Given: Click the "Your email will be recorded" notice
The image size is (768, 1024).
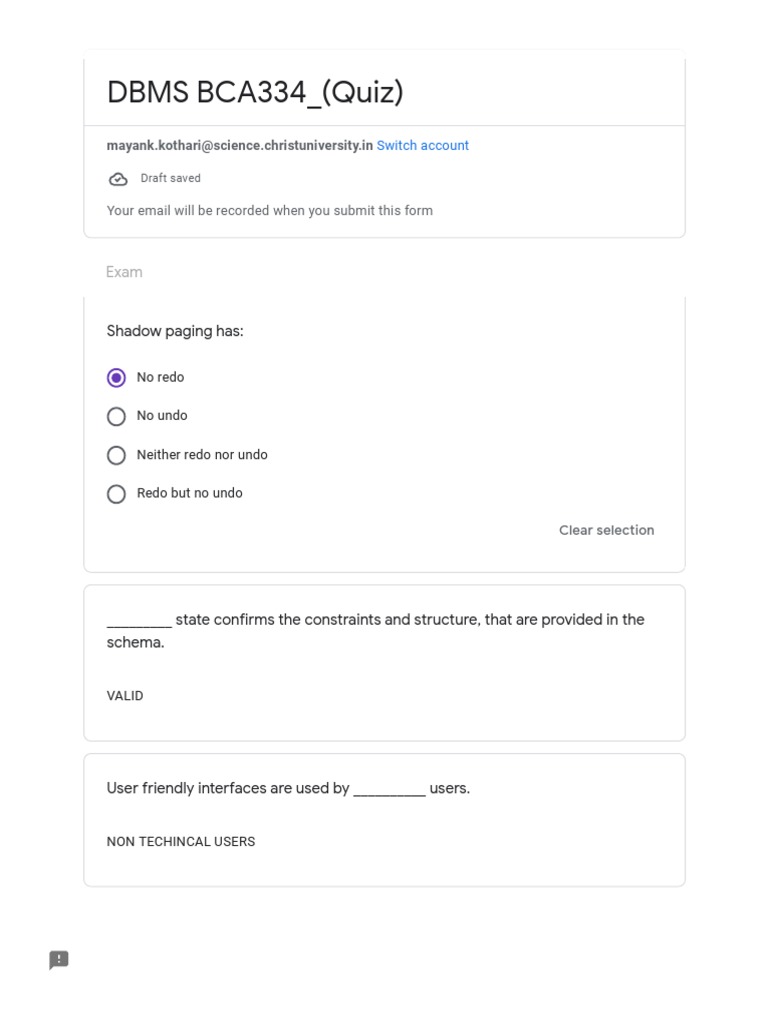Looking at the screenshot, I should tap(270, 211).
